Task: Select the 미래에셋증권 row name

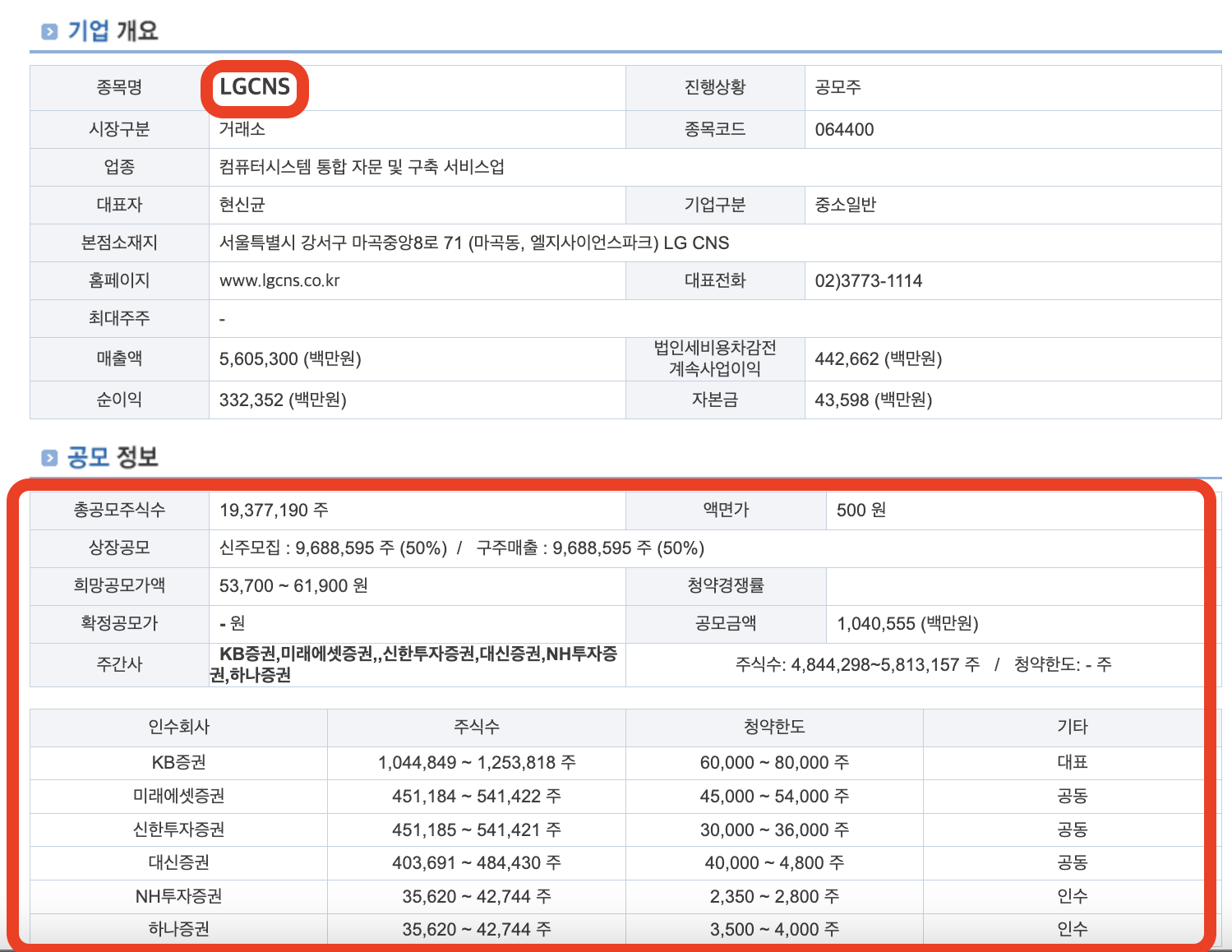Action: pyautogui.click(x=178, y=796)
